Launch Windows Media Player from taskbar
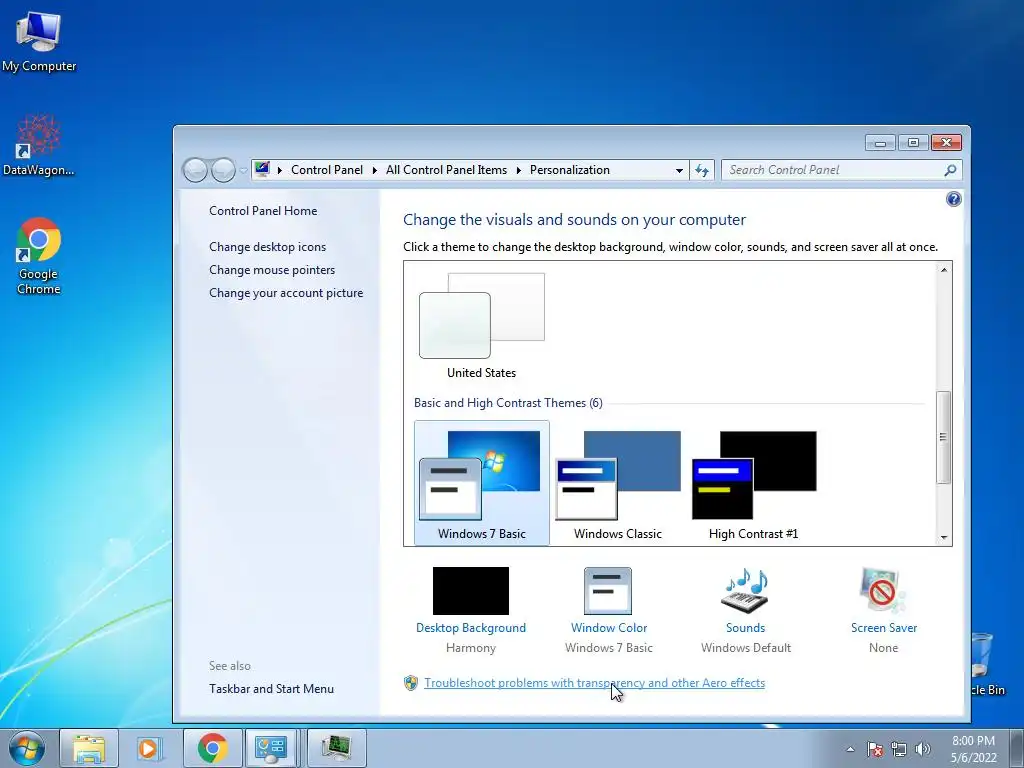The image size is (1024, 768). point(148,748)
